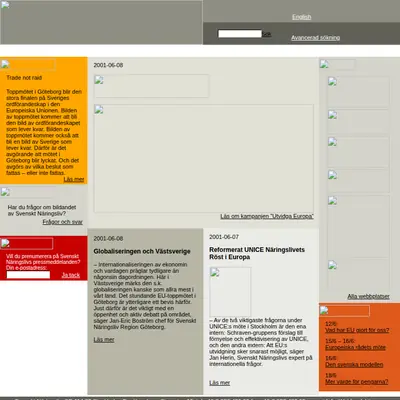Open the Vad har EU gjort för oss? link

[357, 330]
